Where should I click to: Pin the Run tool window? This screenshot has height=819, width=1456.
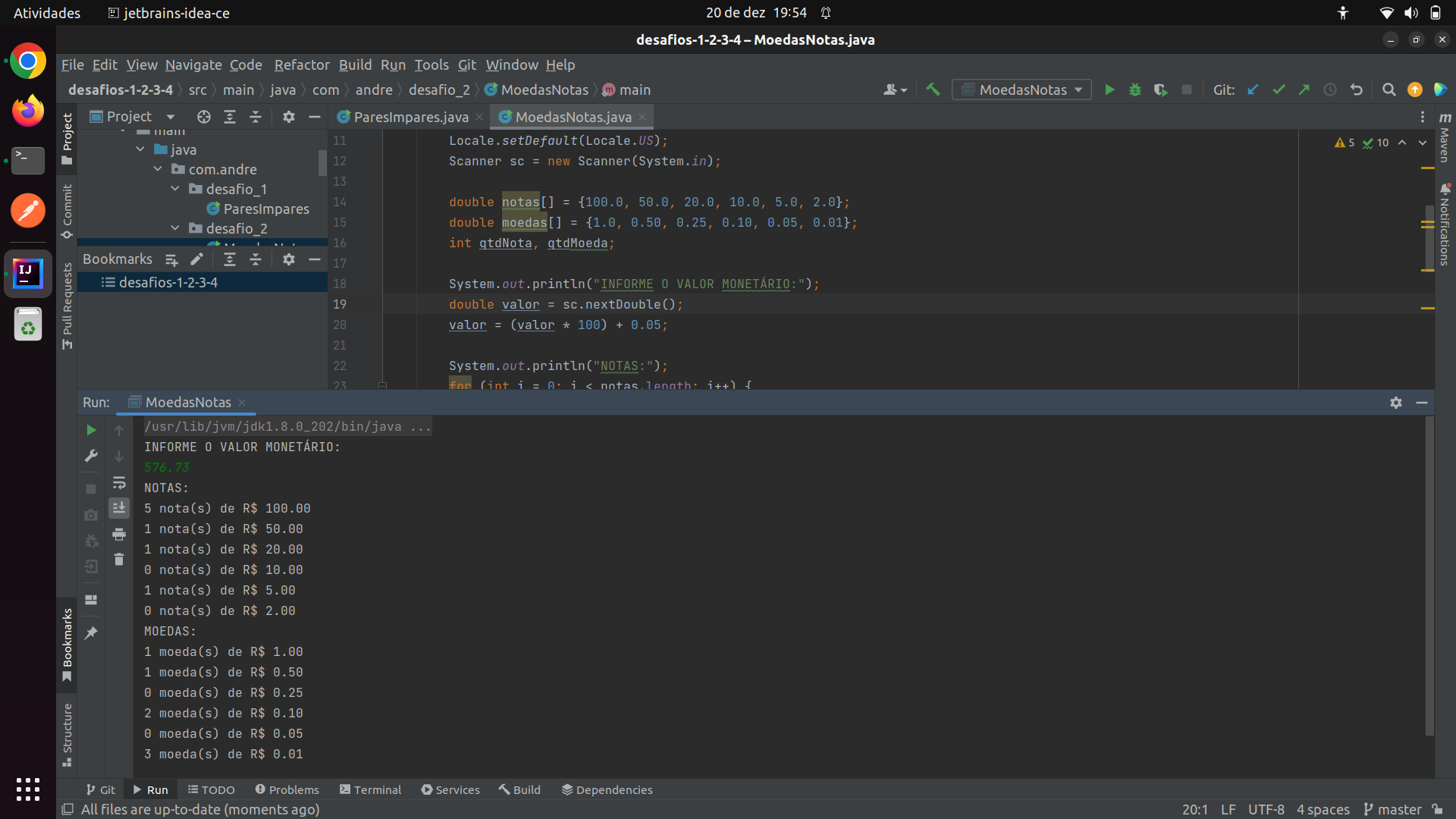click(x=91, y=633)
